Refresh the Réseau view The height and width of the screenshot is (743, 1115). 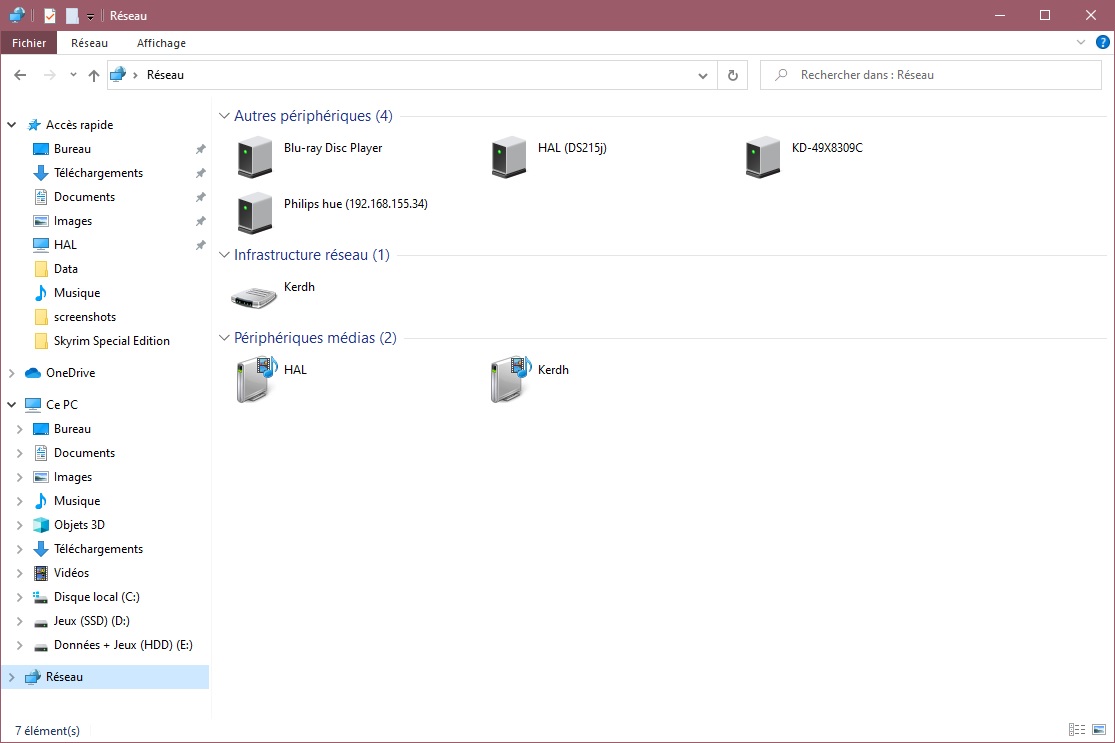(x=732, y=75)
